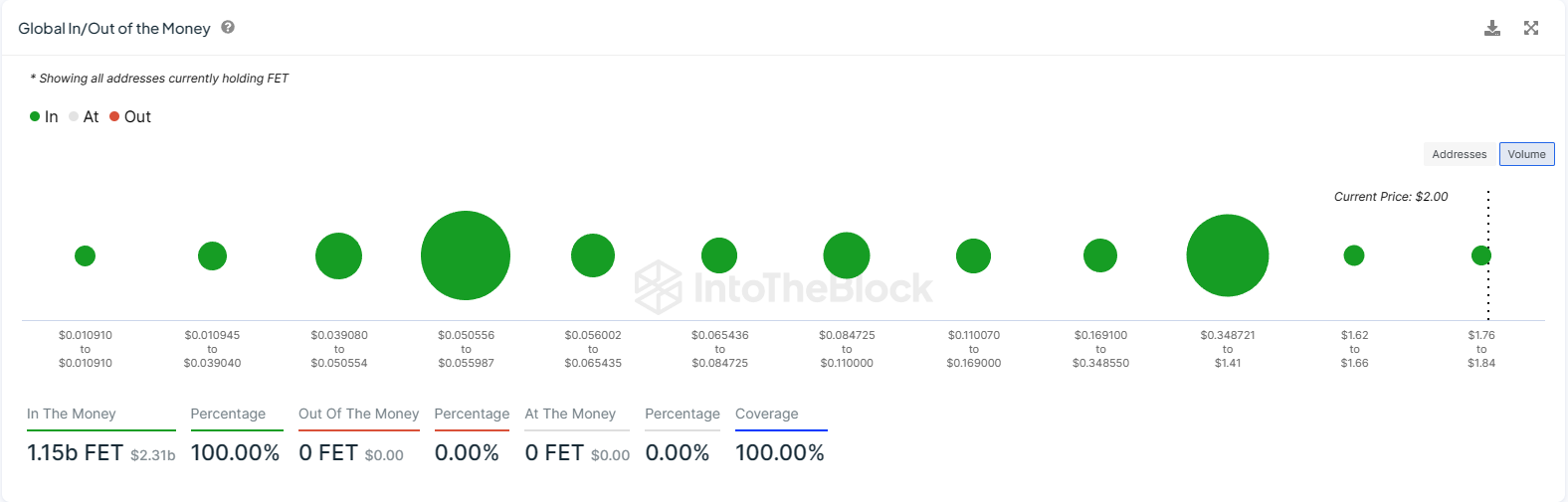Open the help question mark tooltip
1568x502 pixels.
tap(228, 28)
